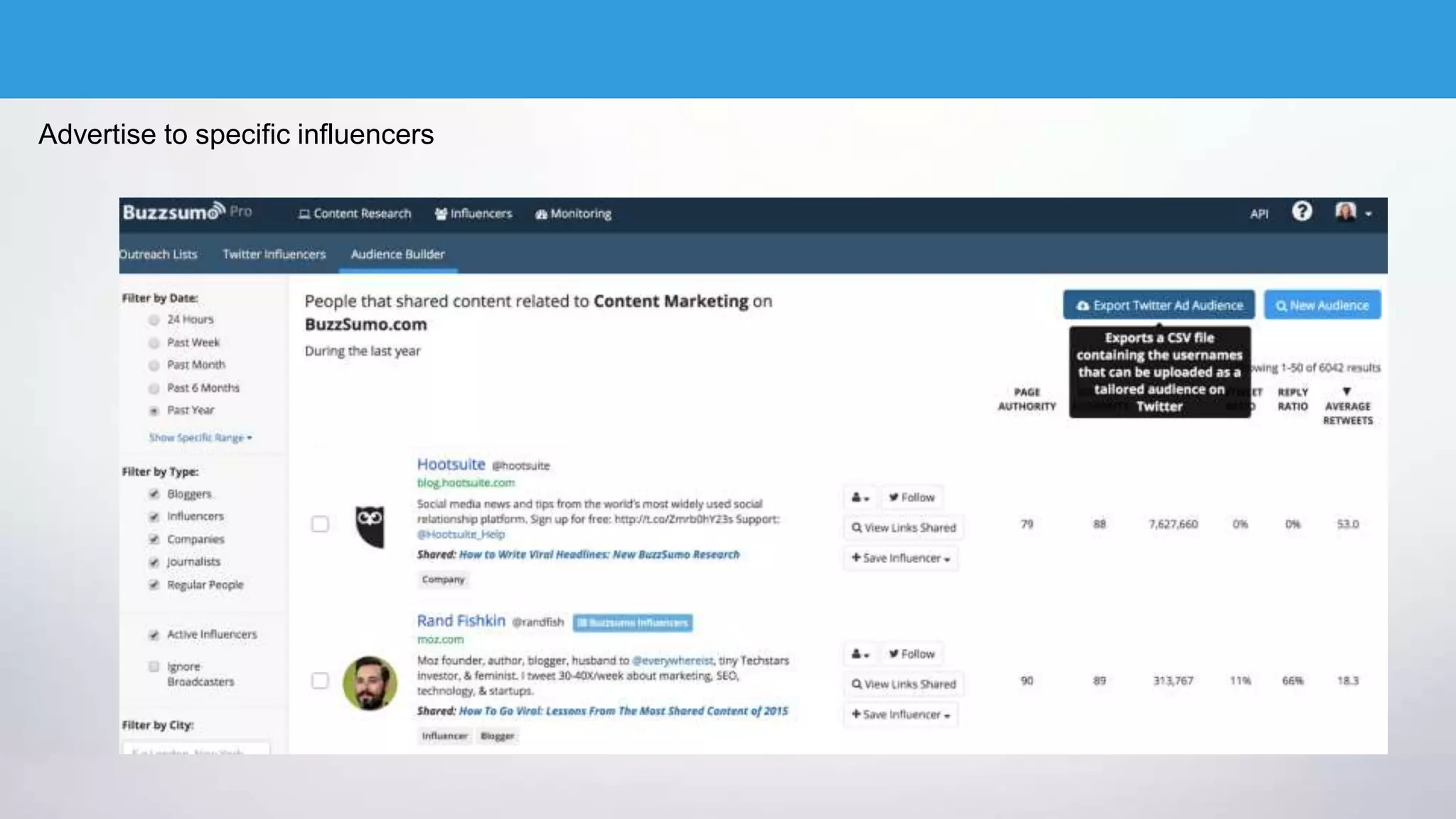Screen dimensions: 1456x819
Task: Toggle the Journalists checkbox
Action: pyautogui.click(x=154, y=562)
